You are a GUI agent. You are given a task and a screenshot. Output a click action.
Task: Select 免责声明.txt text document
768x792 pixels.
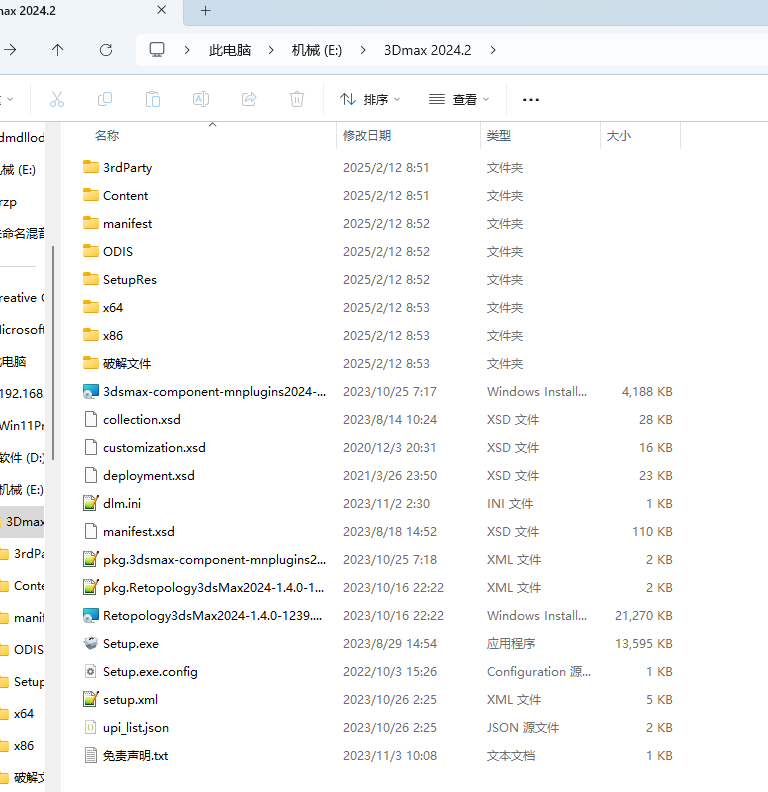point(125,756)
